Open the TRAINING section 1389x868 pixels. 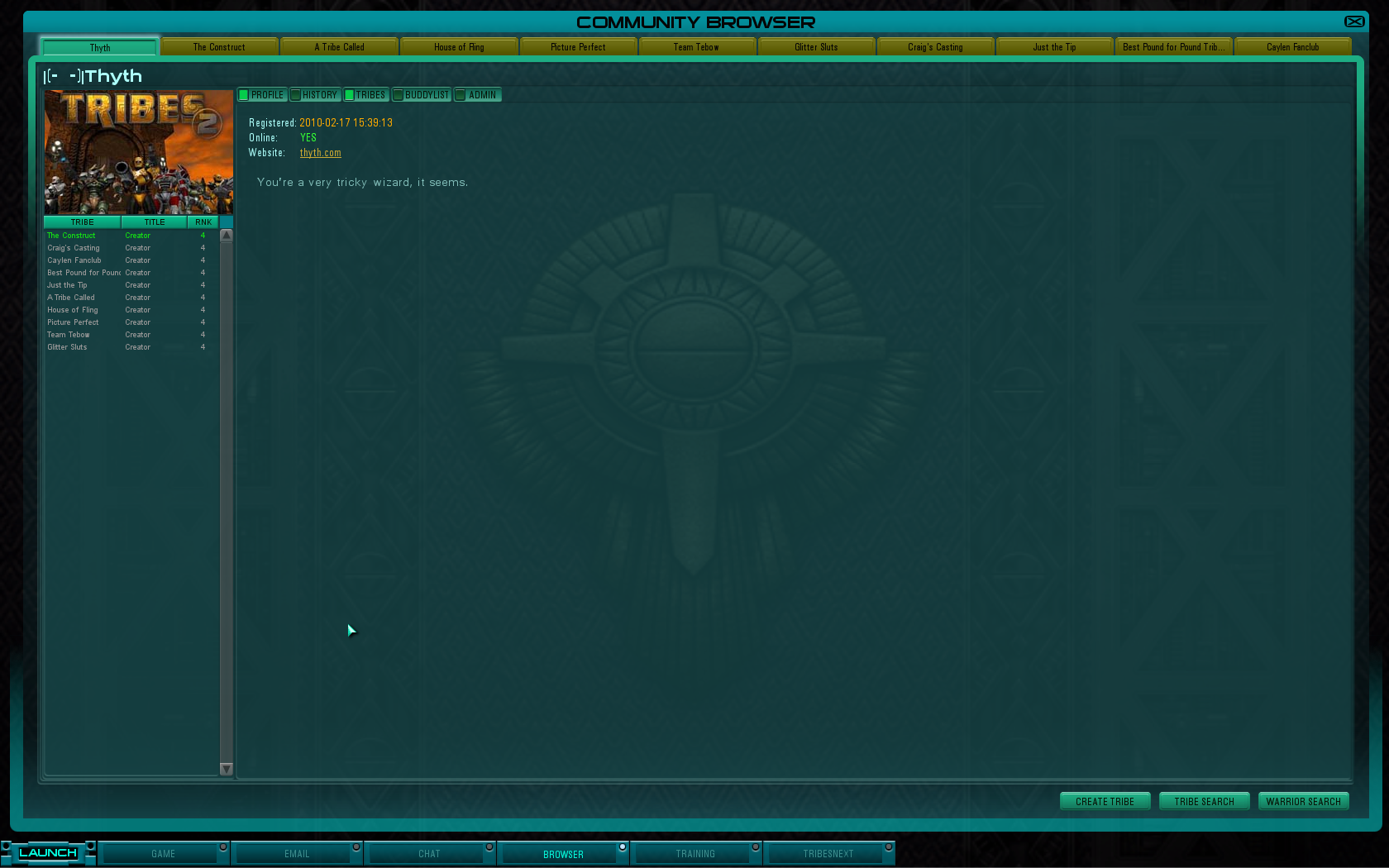click(695, 854)
